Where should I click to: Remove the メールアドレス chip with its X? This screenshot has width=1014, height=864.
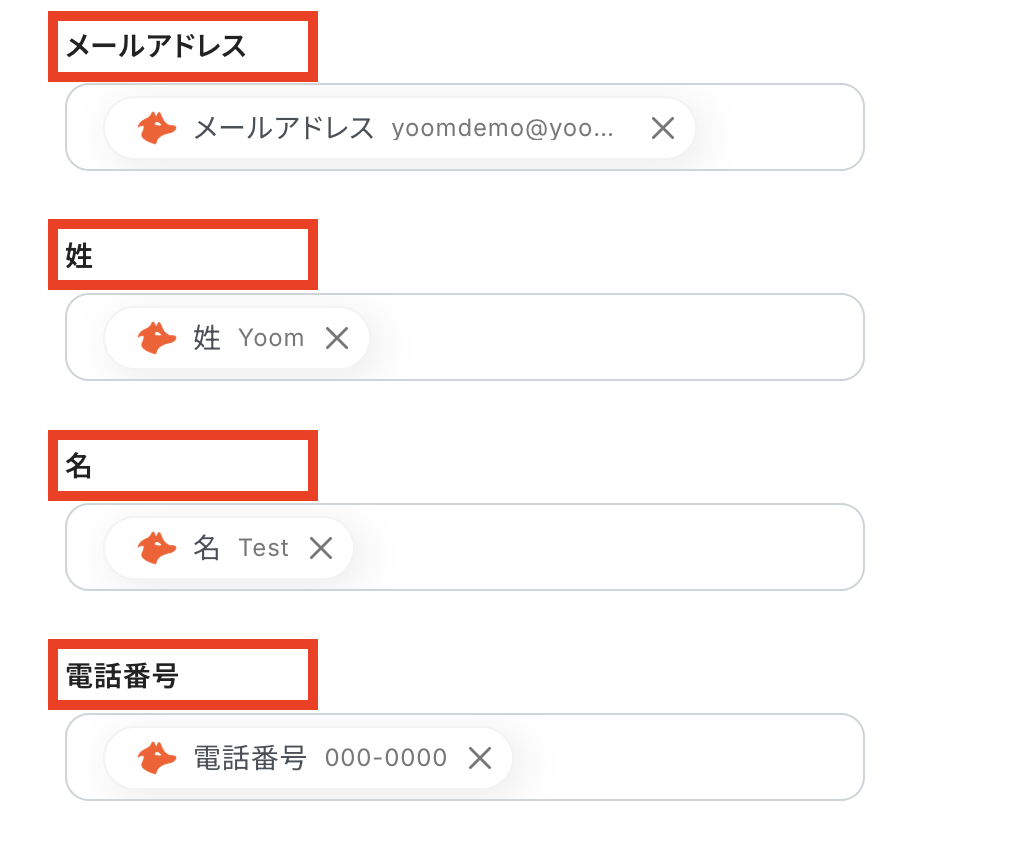[663, 128]
